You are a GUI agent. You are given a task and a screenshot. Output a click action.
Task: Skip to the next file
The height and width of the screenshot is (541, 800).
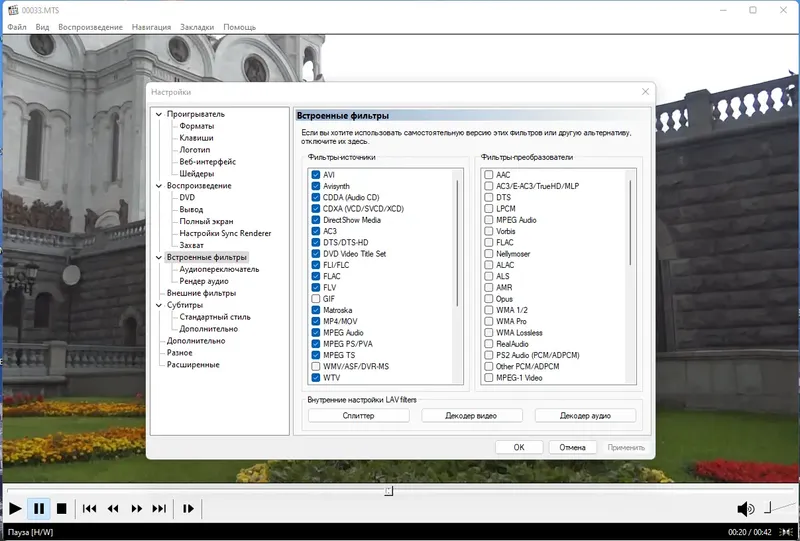point(159,508)
